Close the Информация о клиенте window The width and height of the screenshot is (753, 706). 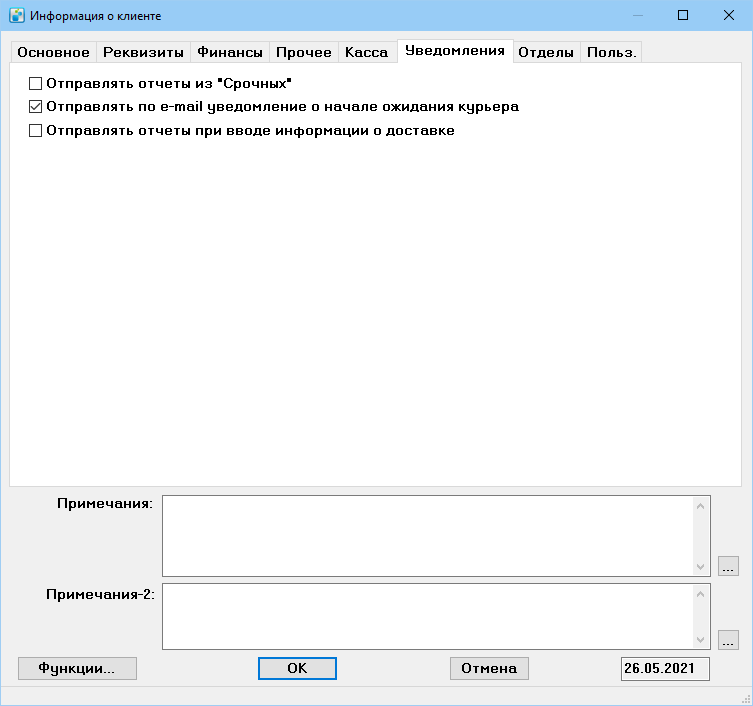pyautogui.click(x=729, y=15)
